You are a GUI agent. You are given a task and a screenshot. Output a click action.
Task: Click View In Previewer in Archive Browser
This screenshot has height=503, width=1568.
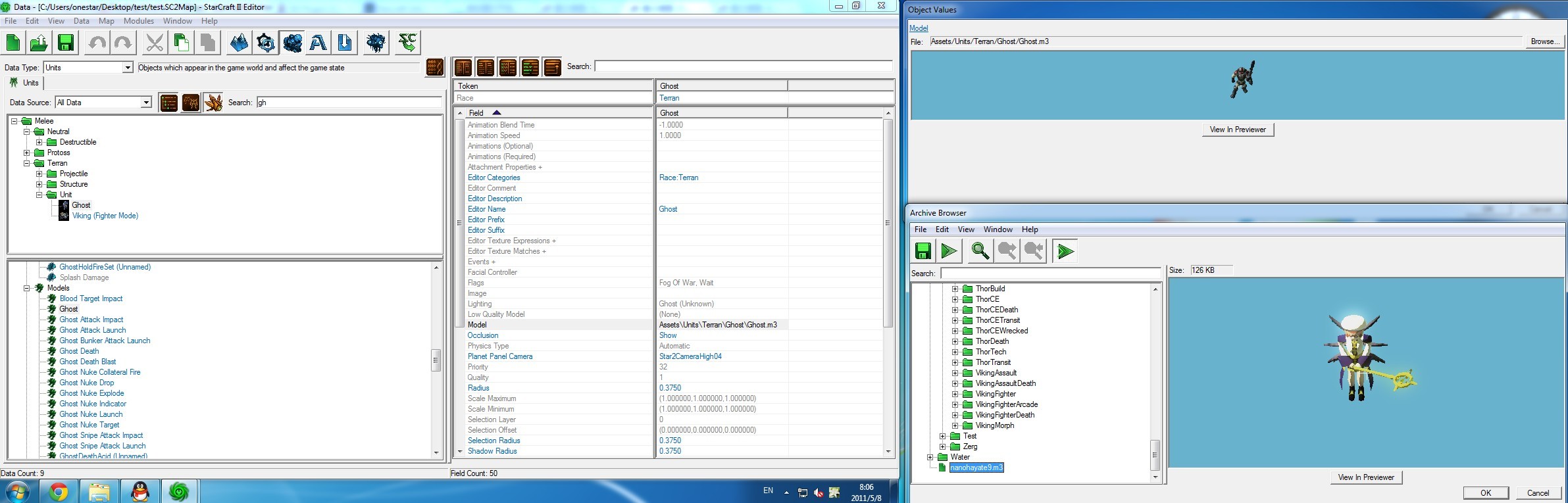point(1366,477)
